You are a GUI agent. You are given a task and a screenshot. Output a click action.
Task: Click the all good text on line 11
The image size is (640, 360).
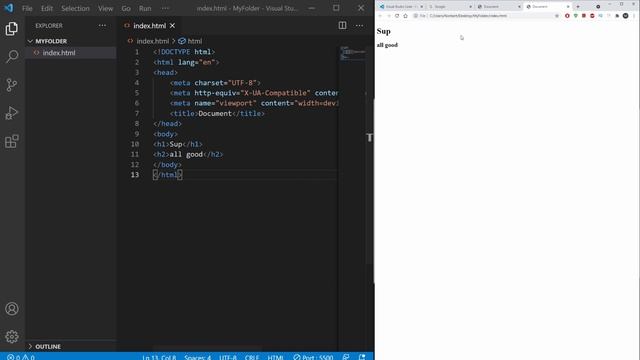186,154
